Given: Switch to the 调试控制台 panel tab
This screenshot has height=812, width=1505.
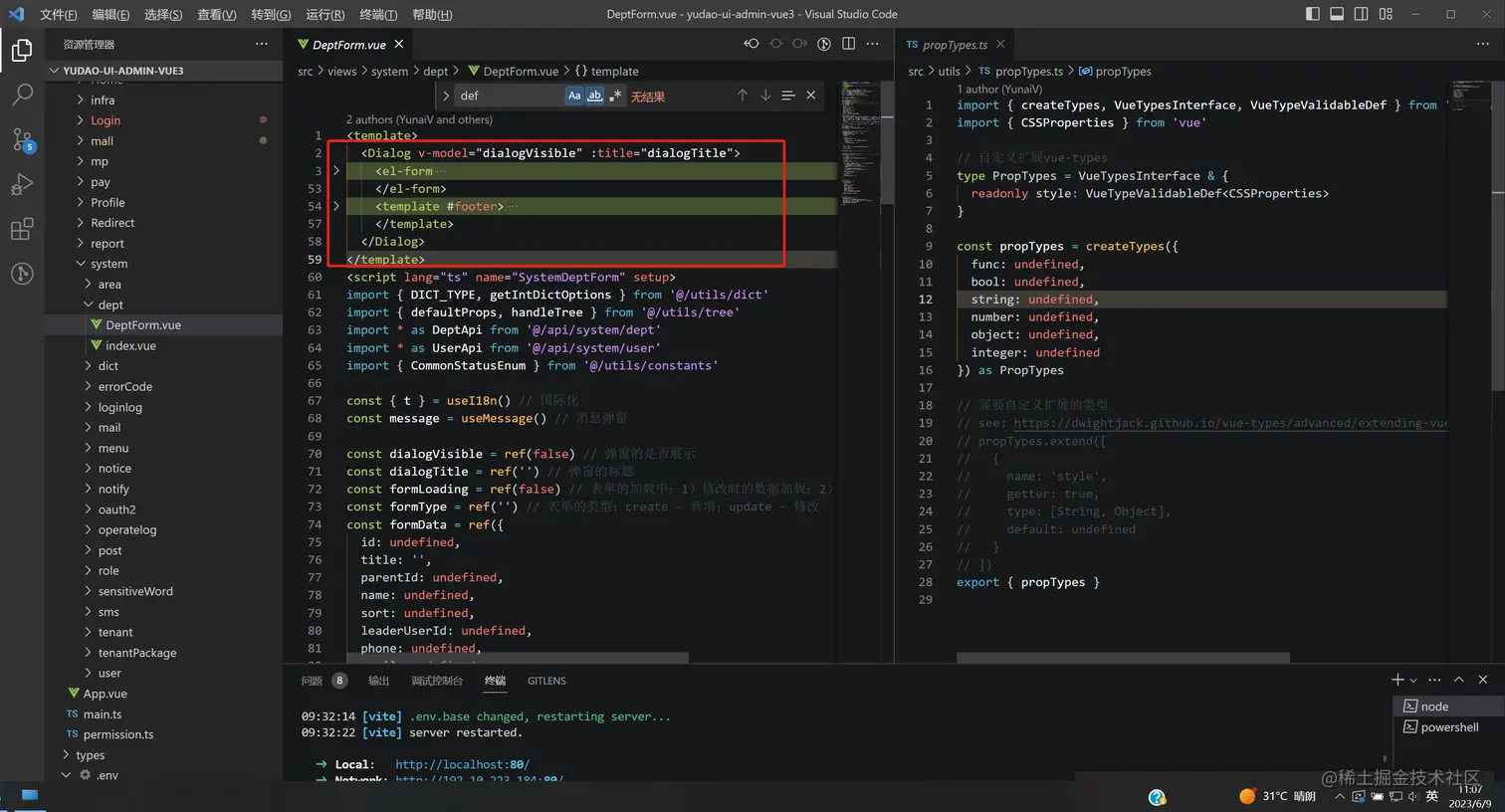Looking at the screenshot, I should [x=437, y=681].
